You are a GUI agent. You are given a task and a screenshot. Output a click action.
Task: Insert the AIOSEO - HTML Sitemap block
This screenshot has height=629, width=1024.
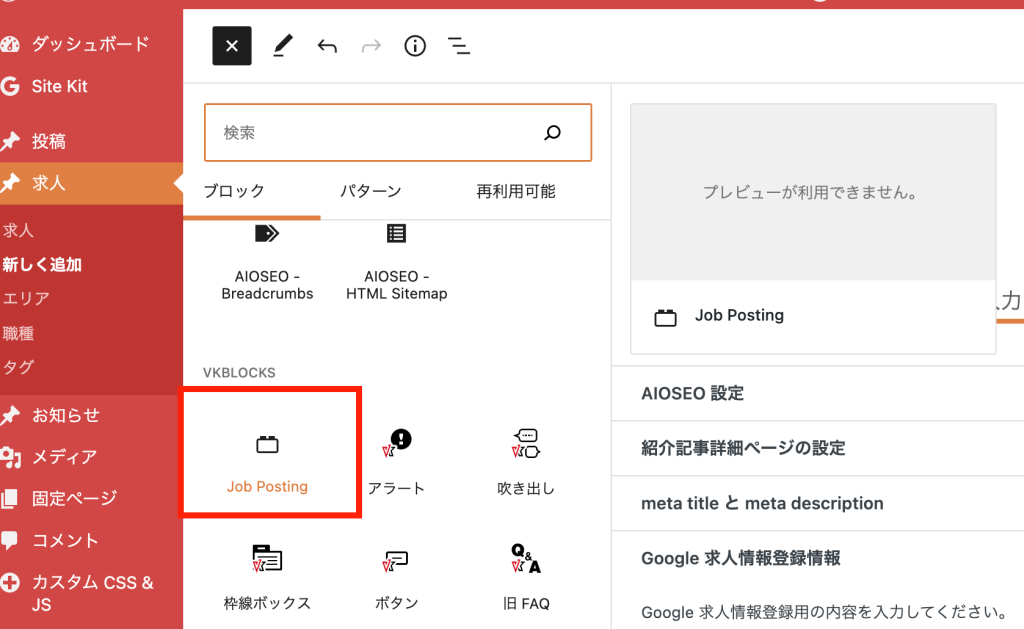click(x=396, y=263)
